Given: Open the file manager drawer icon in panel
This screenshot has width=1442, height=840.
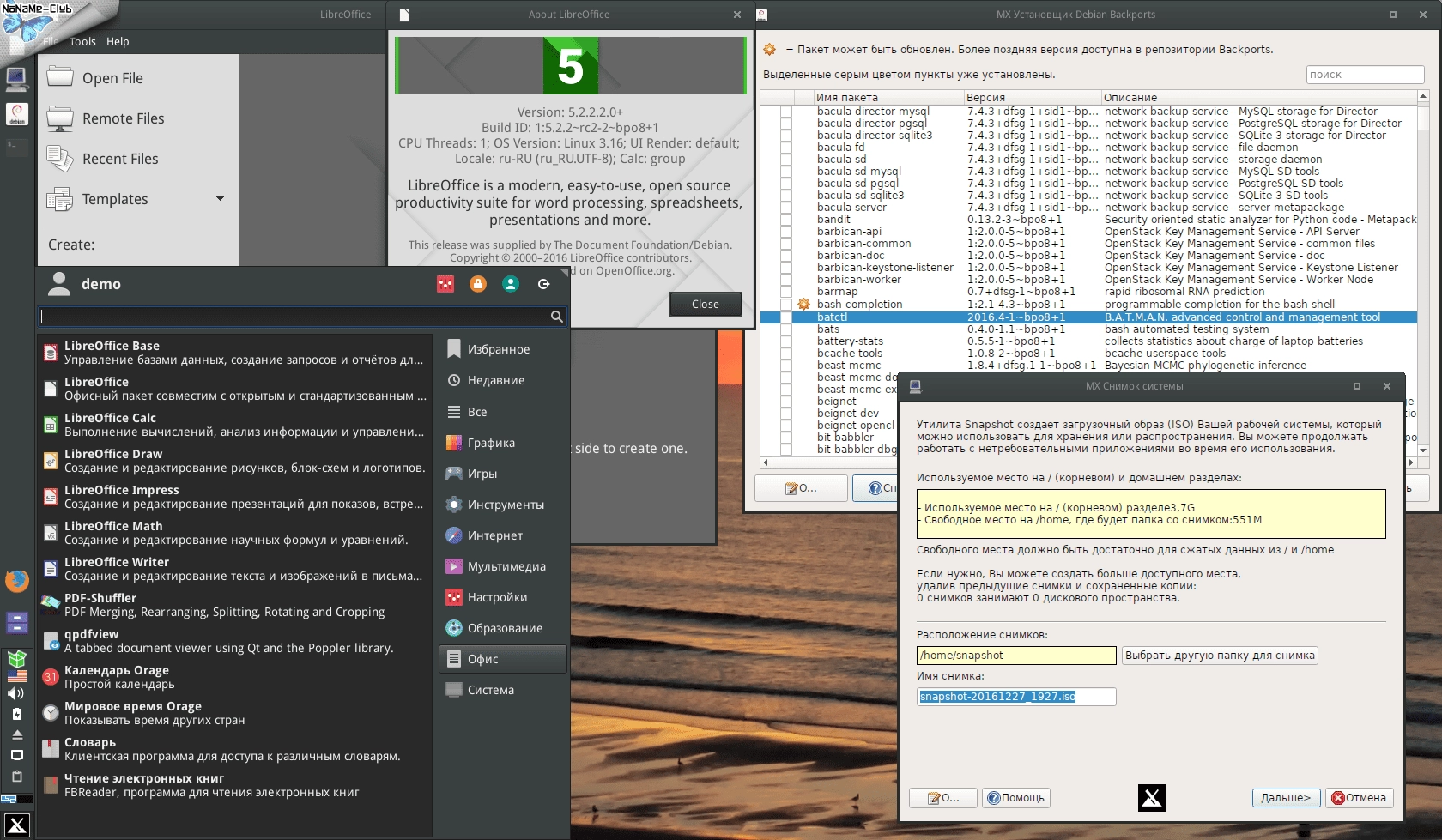Looking at the screenshot, I should click(x=16, y=622).
